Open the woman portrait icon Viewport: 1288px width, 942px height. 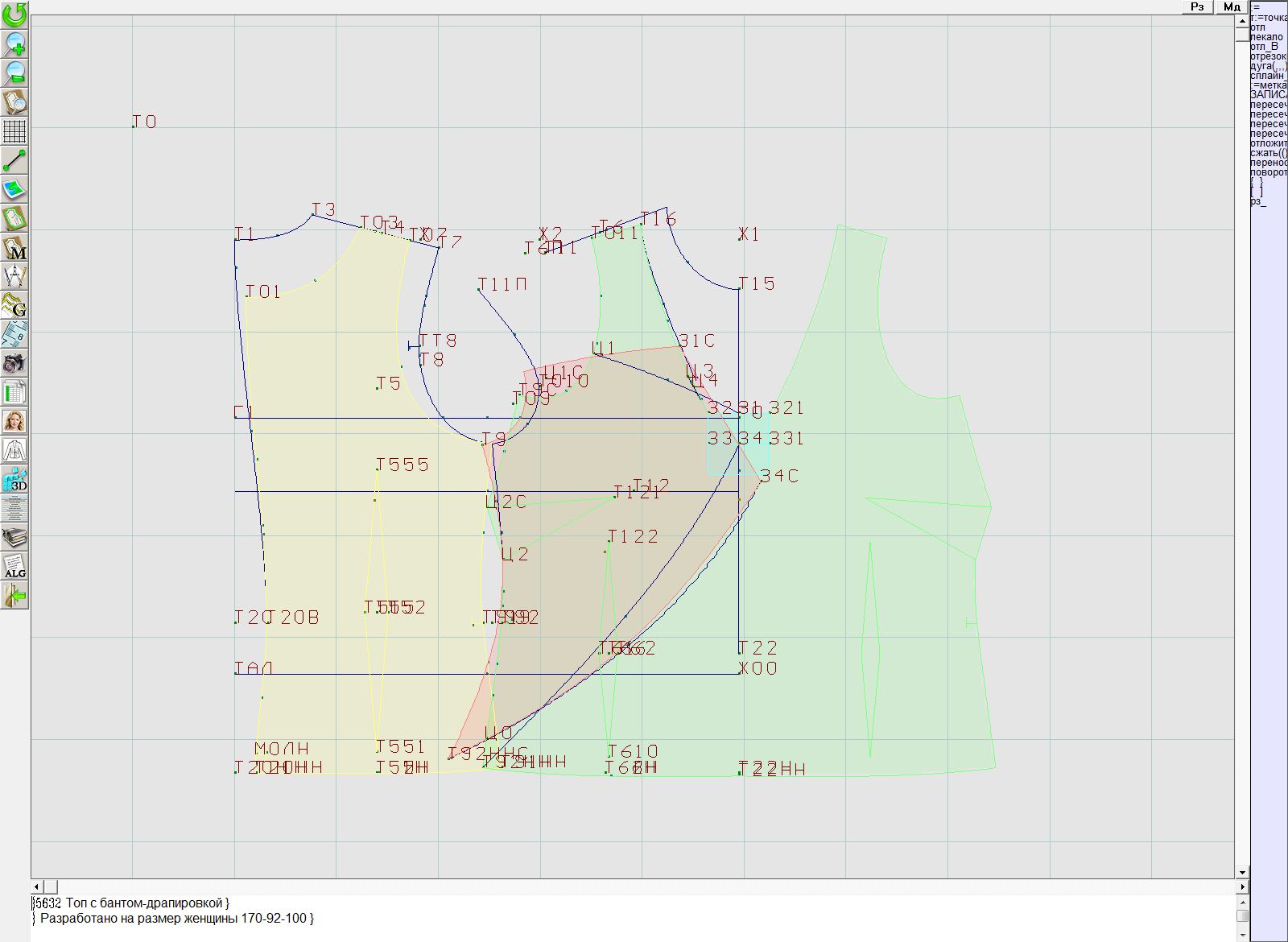tap(14, 421)
